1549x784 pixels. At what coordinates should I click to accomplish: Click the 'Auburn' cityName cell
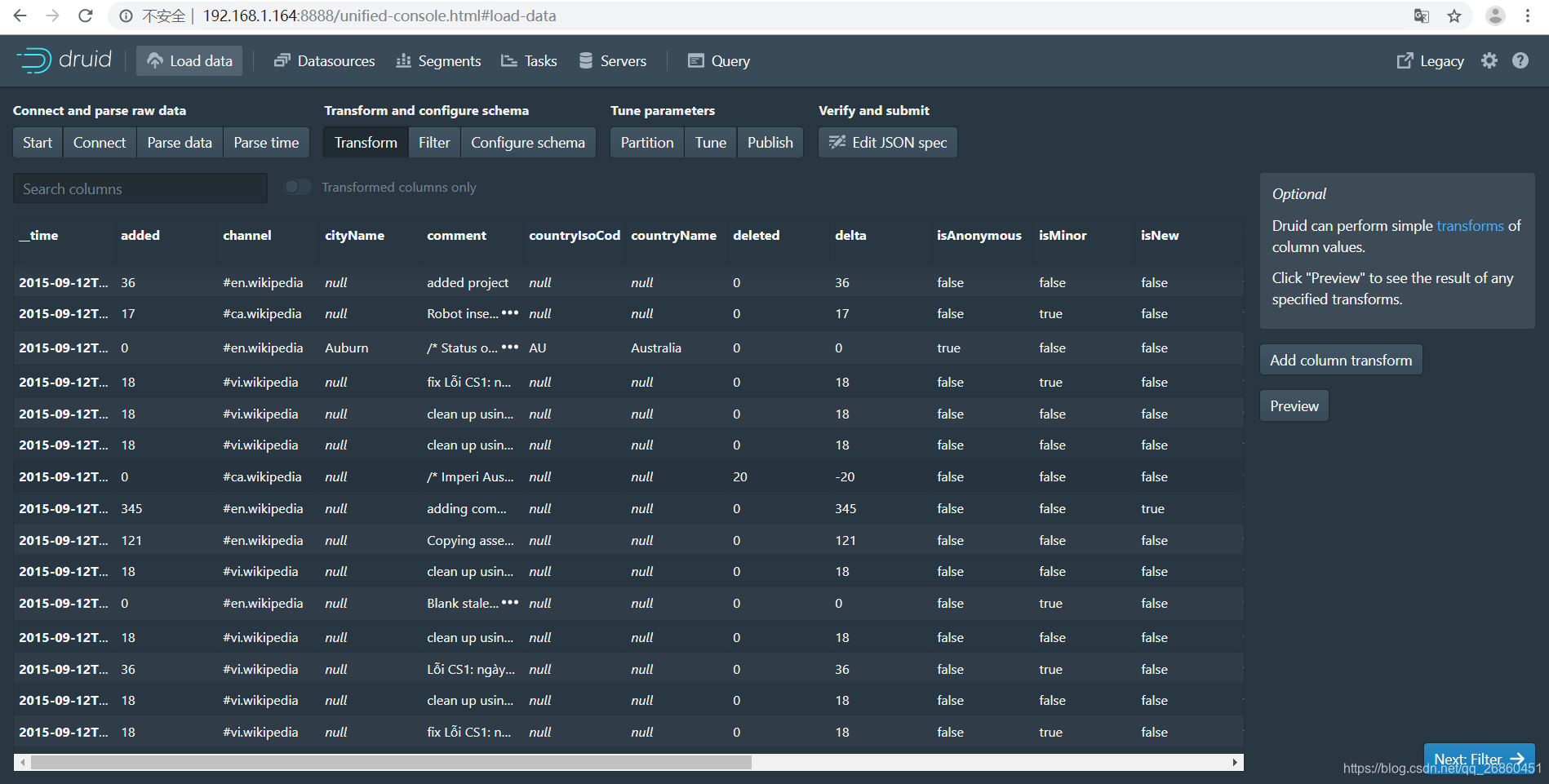[x=347, y=348]
